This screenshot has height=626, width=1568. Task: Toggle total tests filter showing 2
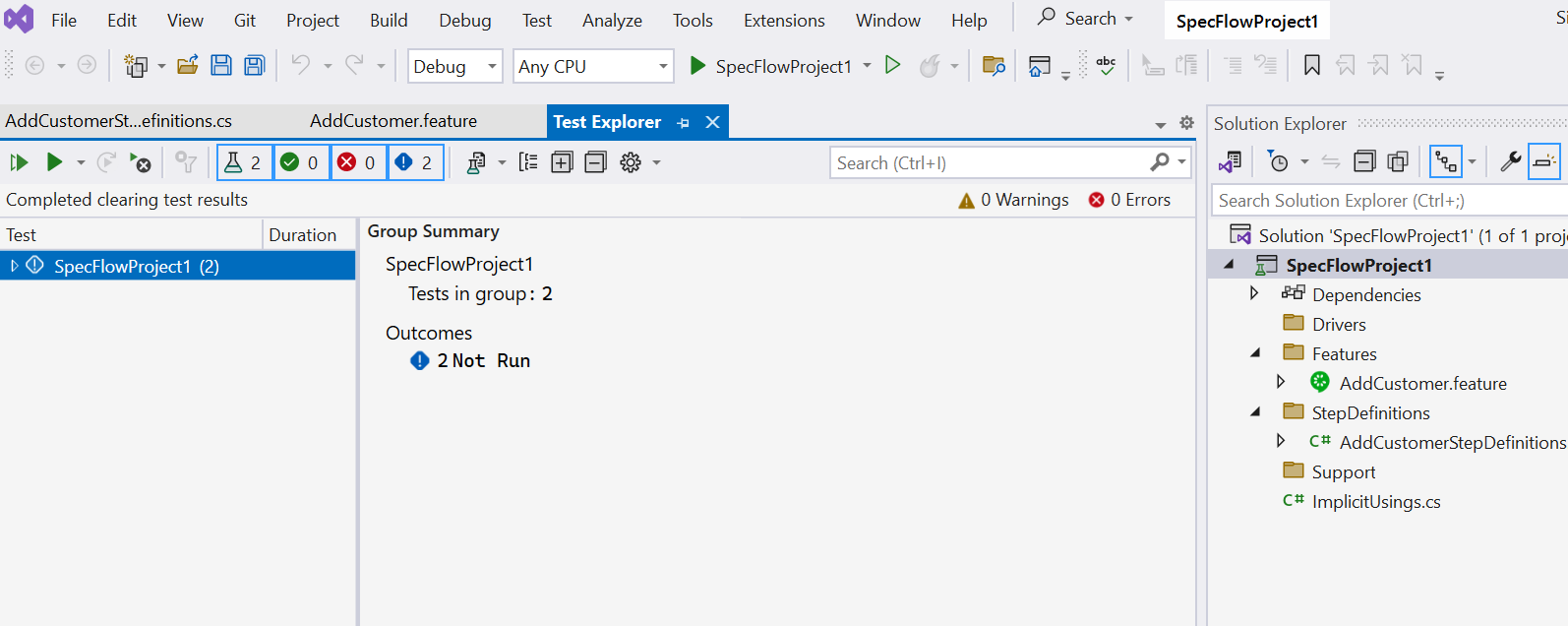click(244, 162)
